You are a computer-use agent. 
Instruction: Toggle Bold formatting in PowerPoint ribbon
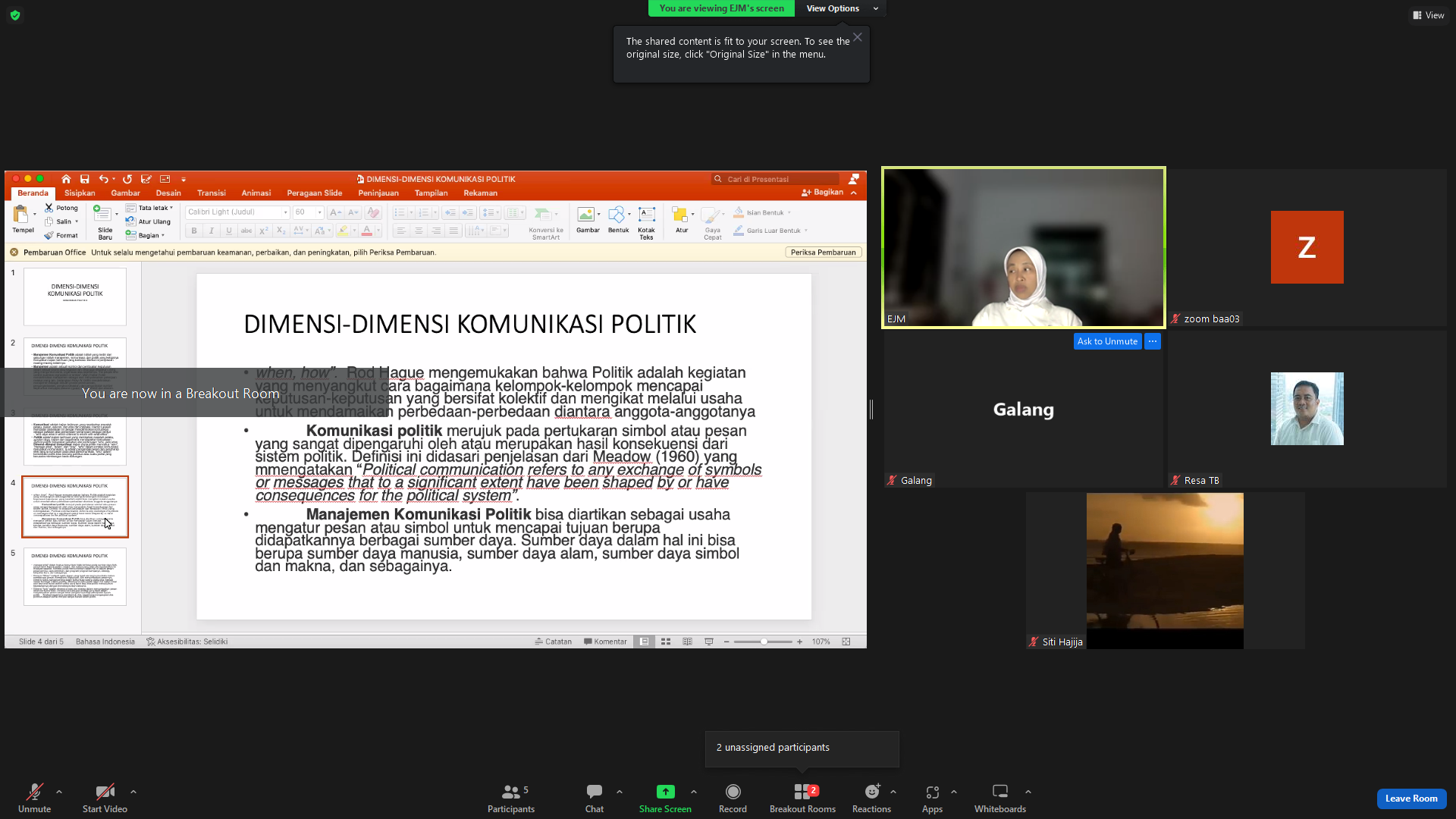(194, 231)
